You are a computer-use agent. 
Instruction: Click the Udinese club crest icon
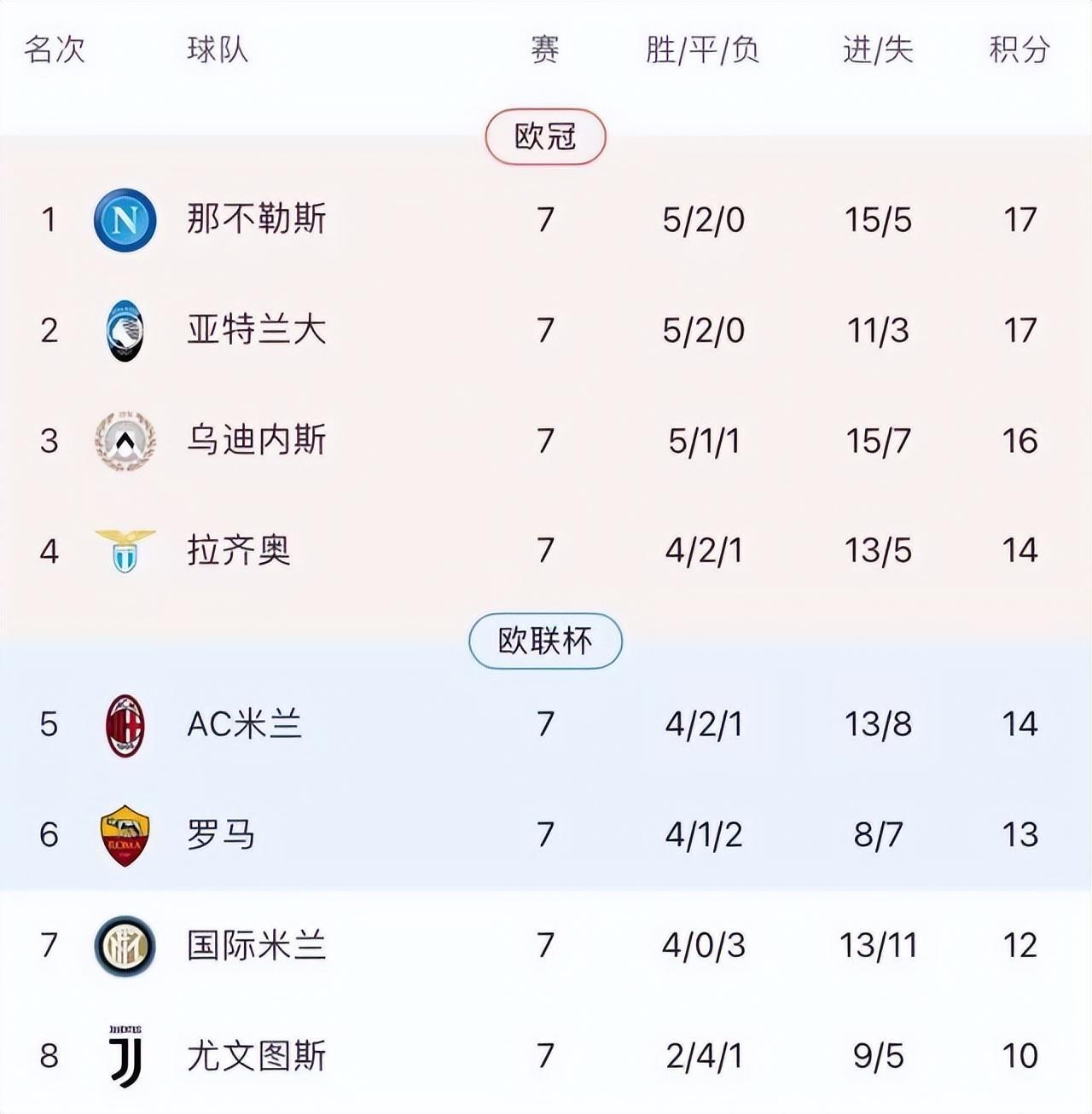click(x=125, y=441)
